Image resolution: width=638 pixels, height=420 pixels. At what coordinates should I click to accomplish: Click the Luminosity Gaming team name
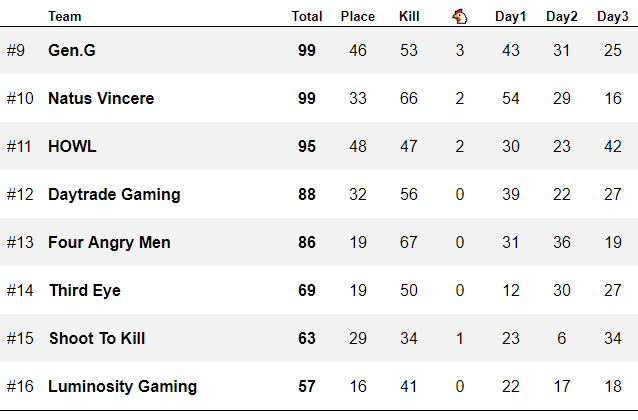coord(122,386)
